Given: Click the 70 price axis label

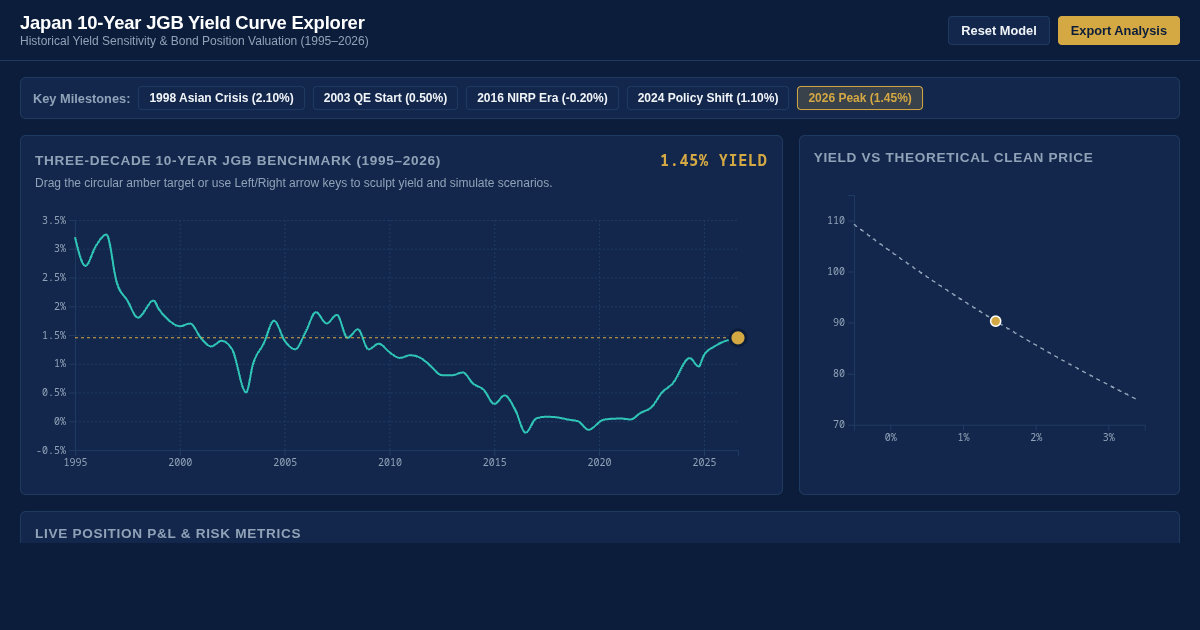Looking at the screenshot, I should 839,424.
